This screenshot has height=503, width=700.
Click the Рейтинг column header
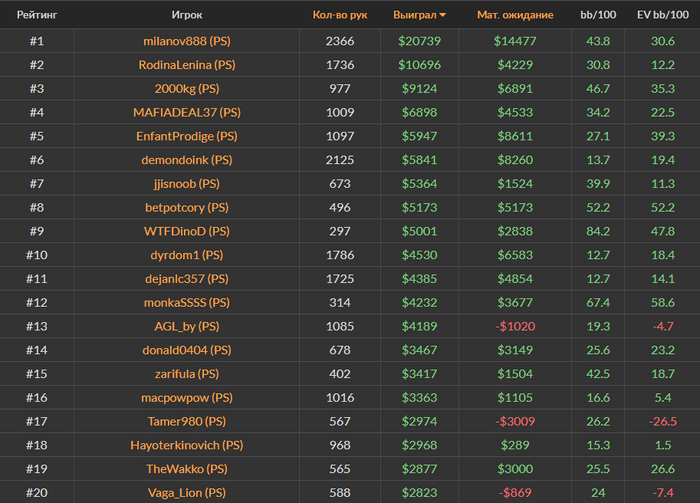click(x=37, y=15)
